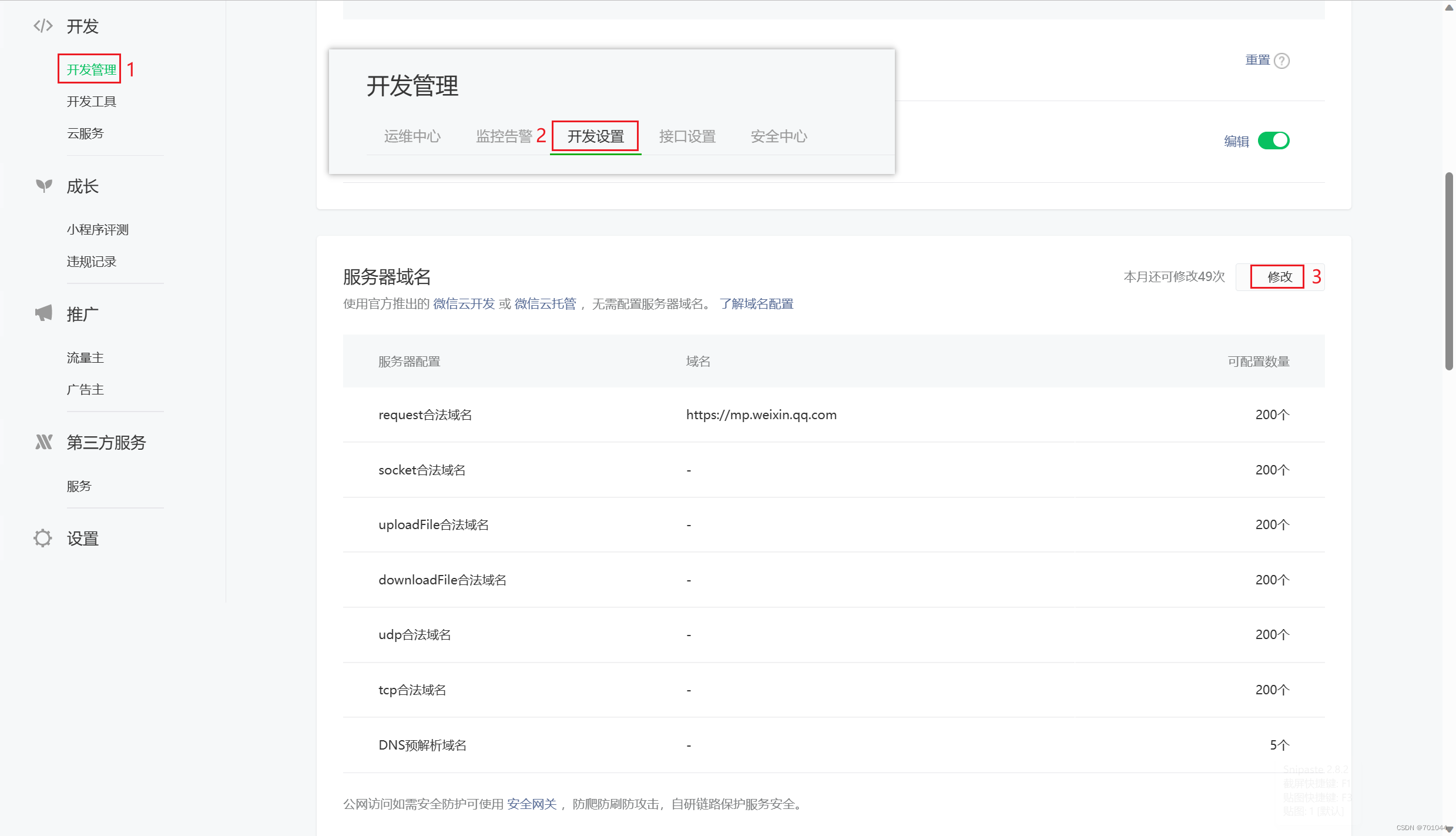Click the downloadFile合法域名 row label

pyautogui.click(x=442, y=580)
